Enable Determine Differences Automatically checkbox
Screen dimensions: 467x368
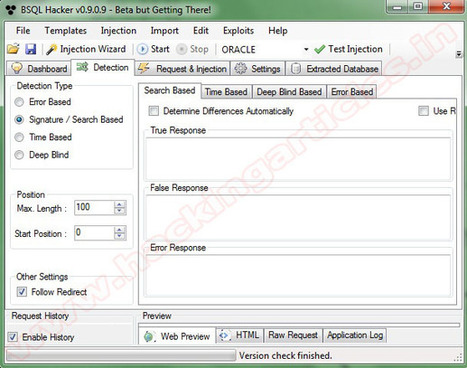[x=154, y=111]
